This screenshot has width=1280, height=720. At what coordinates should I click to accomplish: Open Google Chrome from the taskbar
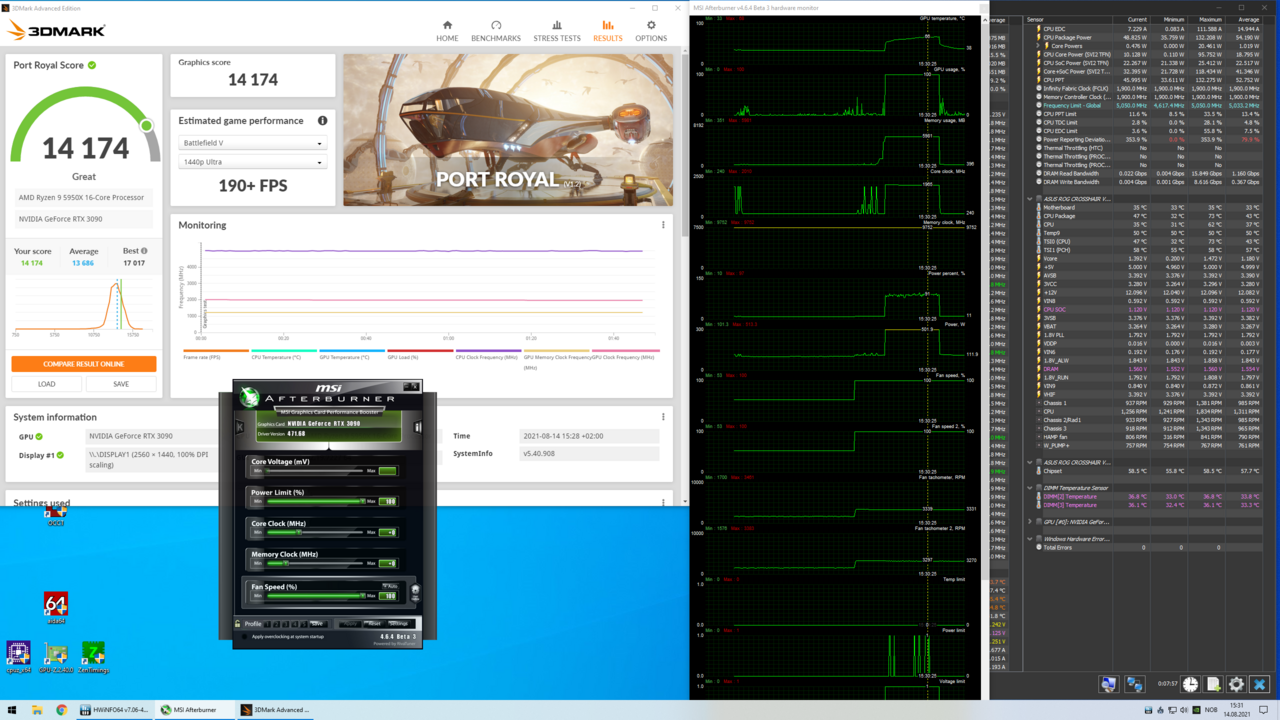point(61,710)
